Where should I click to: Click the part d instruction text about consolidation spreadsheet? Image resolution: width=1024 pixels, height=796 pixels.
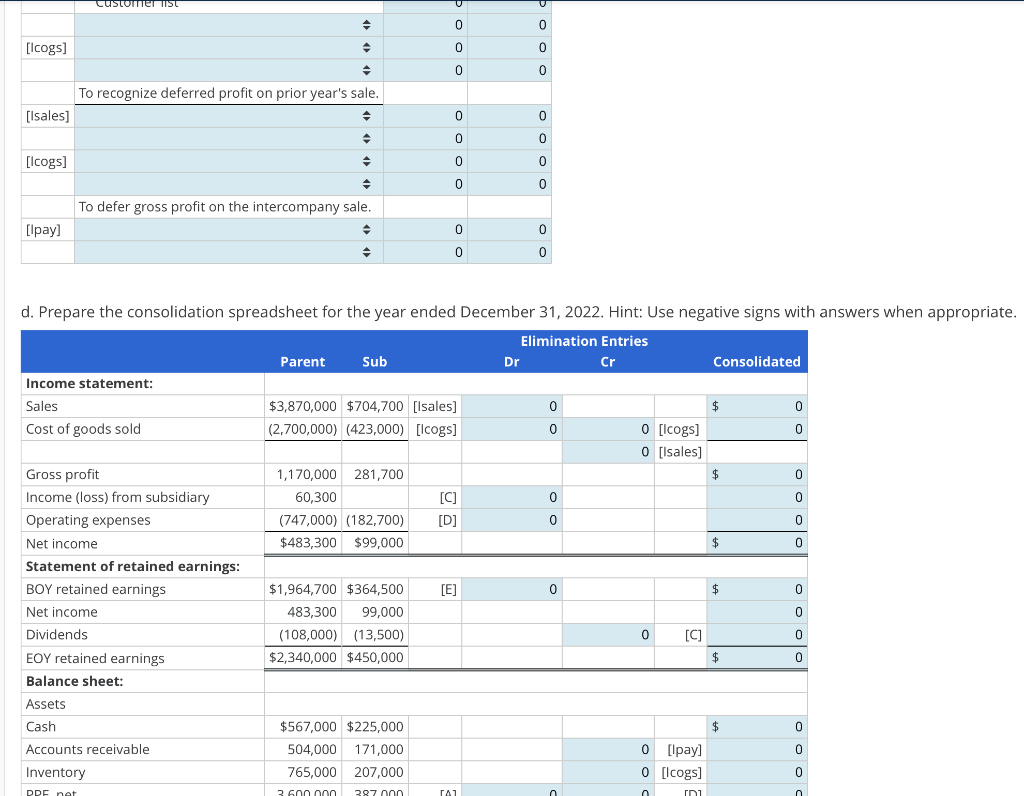[x=519, y=312]
